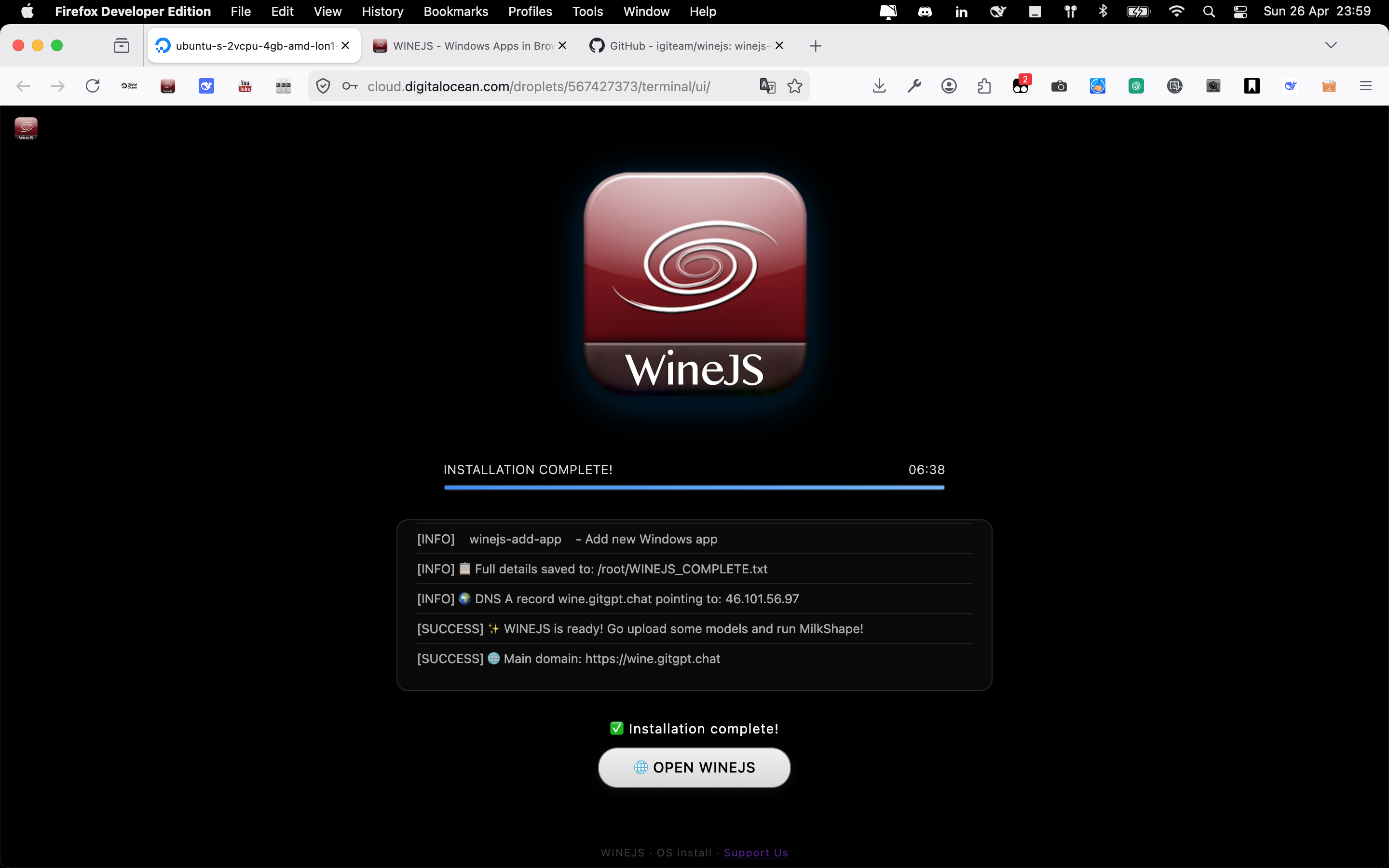The image size is (1389, 868).
Task: Open the Bookmarks menu
Action: tap(456, 12)
